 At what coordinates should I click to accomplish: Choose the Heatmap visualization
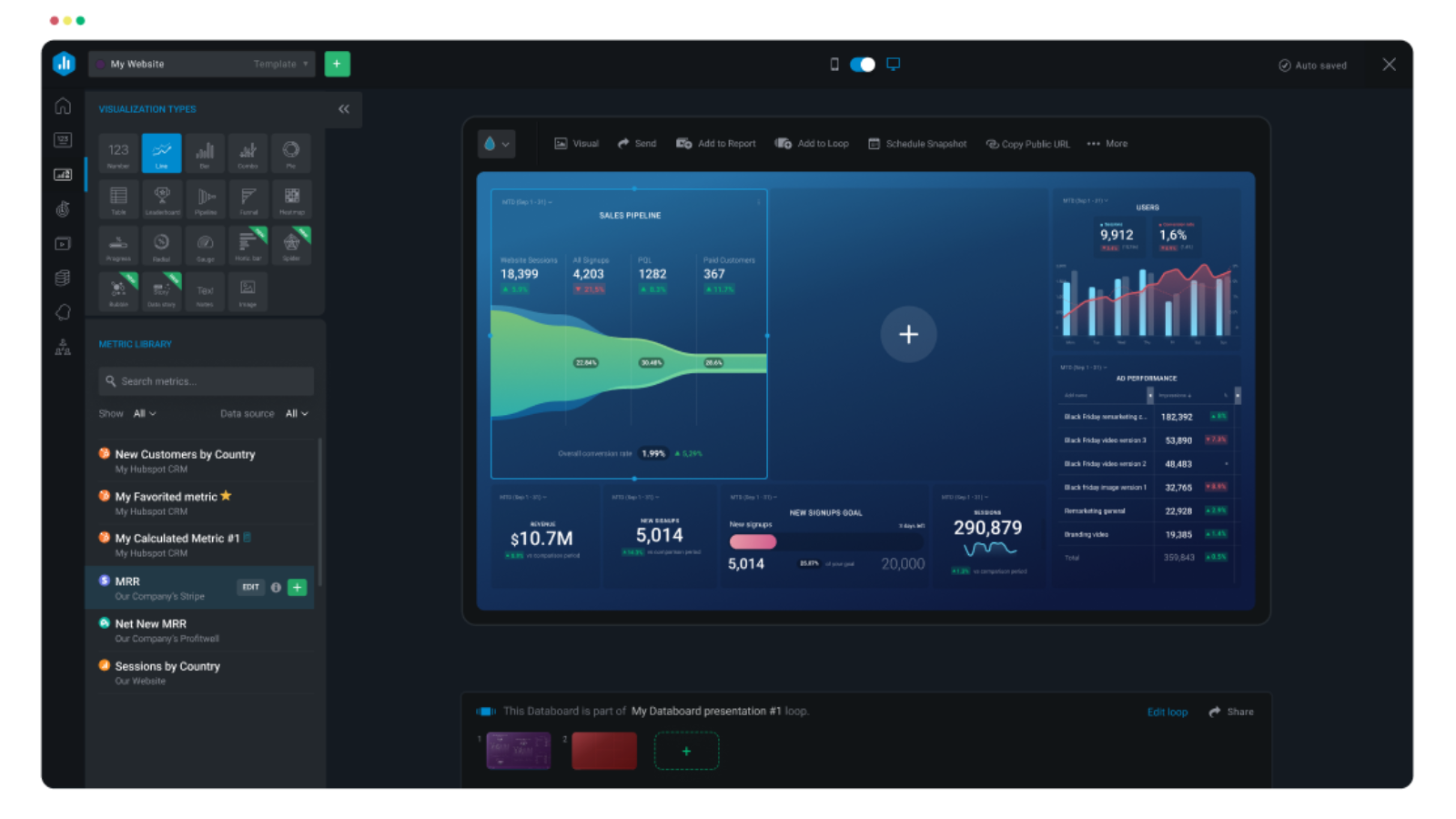point(291,199)
